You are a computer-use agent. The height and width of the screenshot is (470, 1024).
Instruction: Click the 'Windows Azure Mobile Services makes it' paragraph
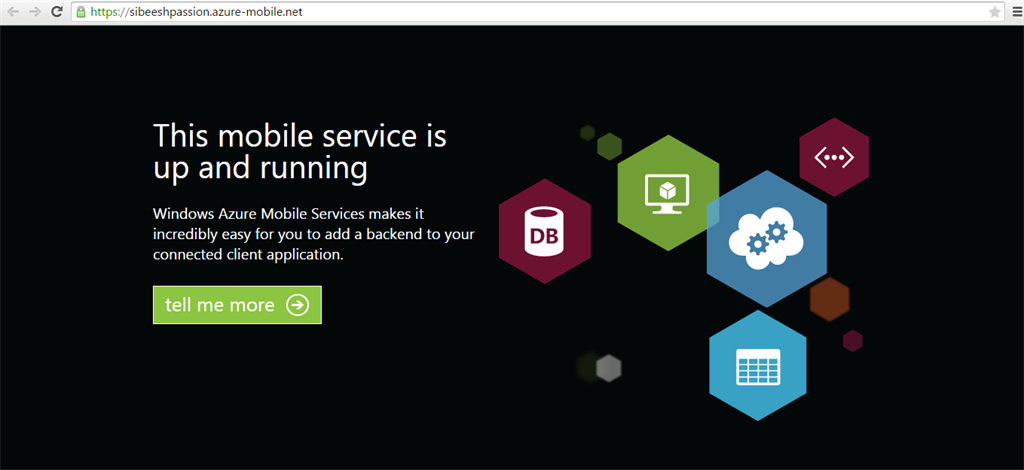click(313, 234)
